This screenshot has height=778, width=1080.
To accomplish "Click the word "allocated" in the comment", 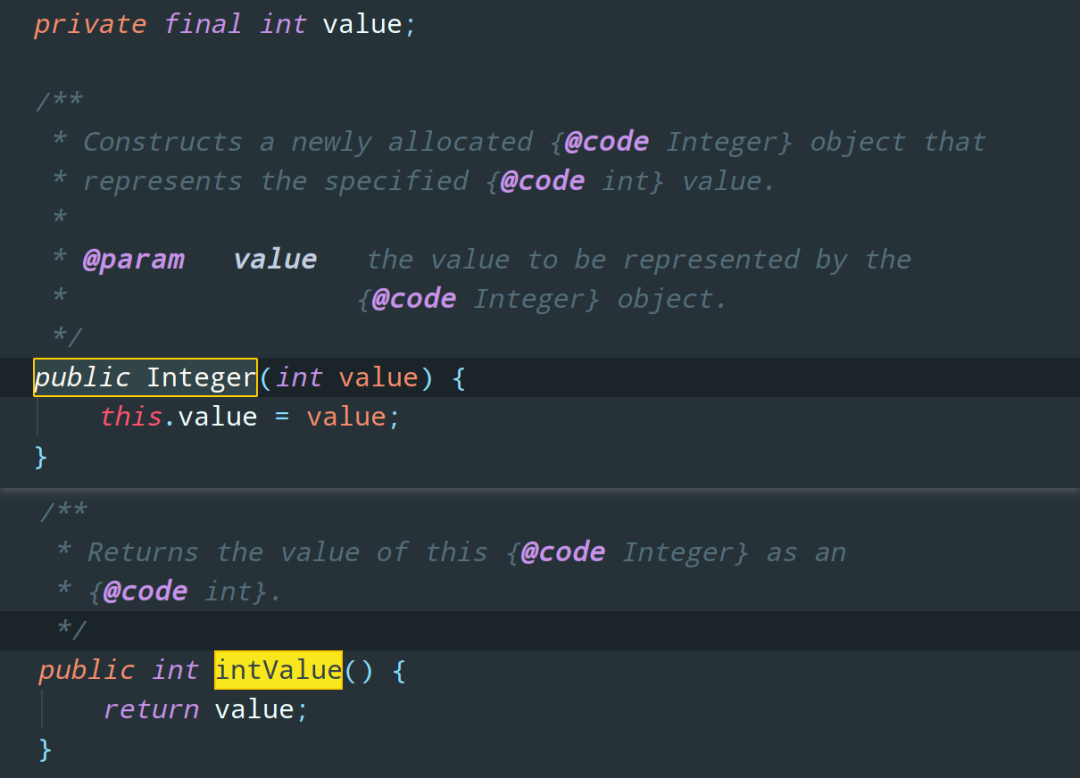I will 460,142.
